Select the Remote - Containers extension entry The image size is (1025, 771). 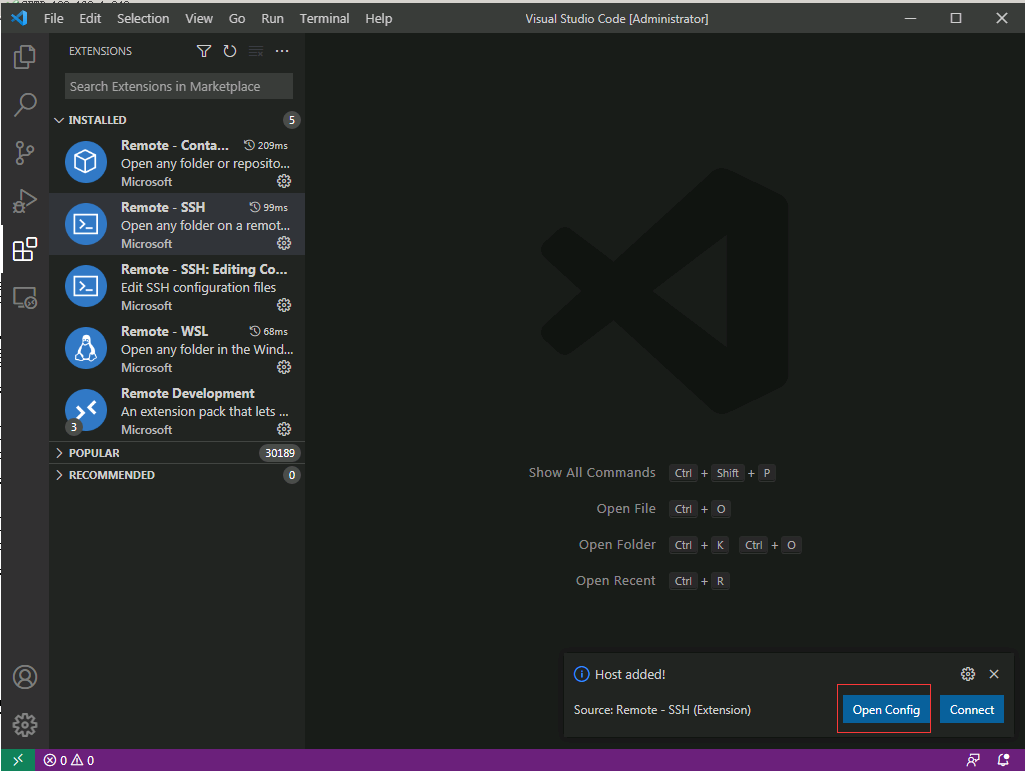176,162
